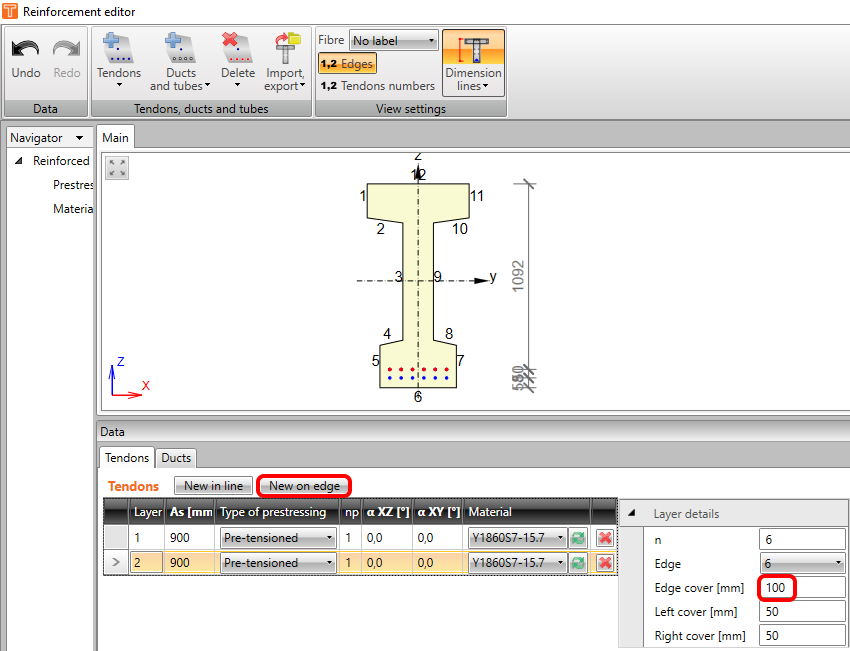Toggle Tendons numbers display
850x651 pixels.
(x=377, y=86)
